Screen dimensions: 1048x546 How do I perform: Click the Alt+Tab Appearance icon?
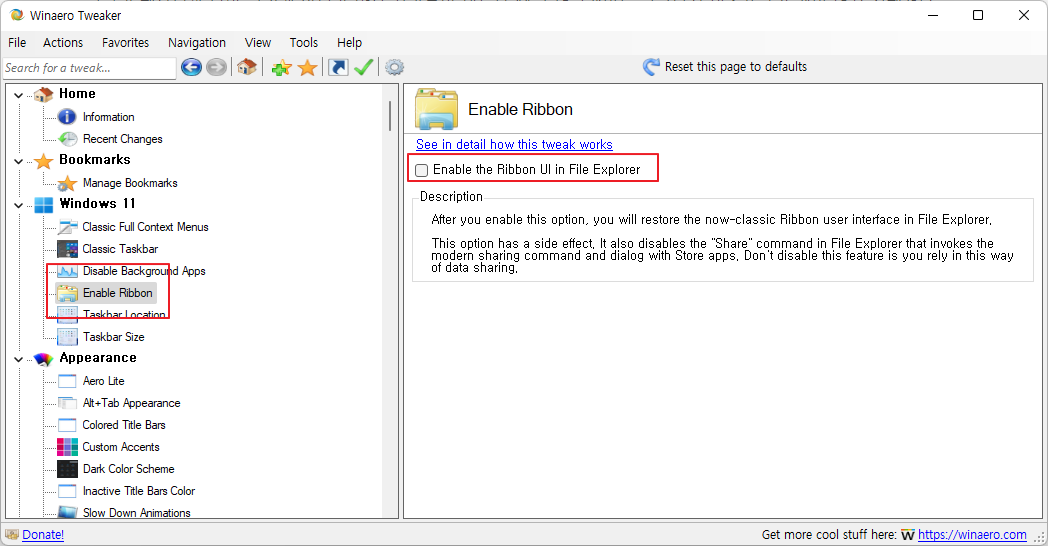(x=68, y=403)
